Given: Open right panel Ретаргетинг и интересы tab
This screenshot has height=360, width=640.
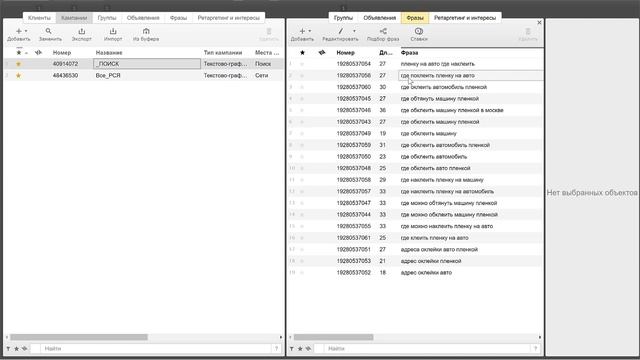Looking at the screenshot, I should [465, 18].
